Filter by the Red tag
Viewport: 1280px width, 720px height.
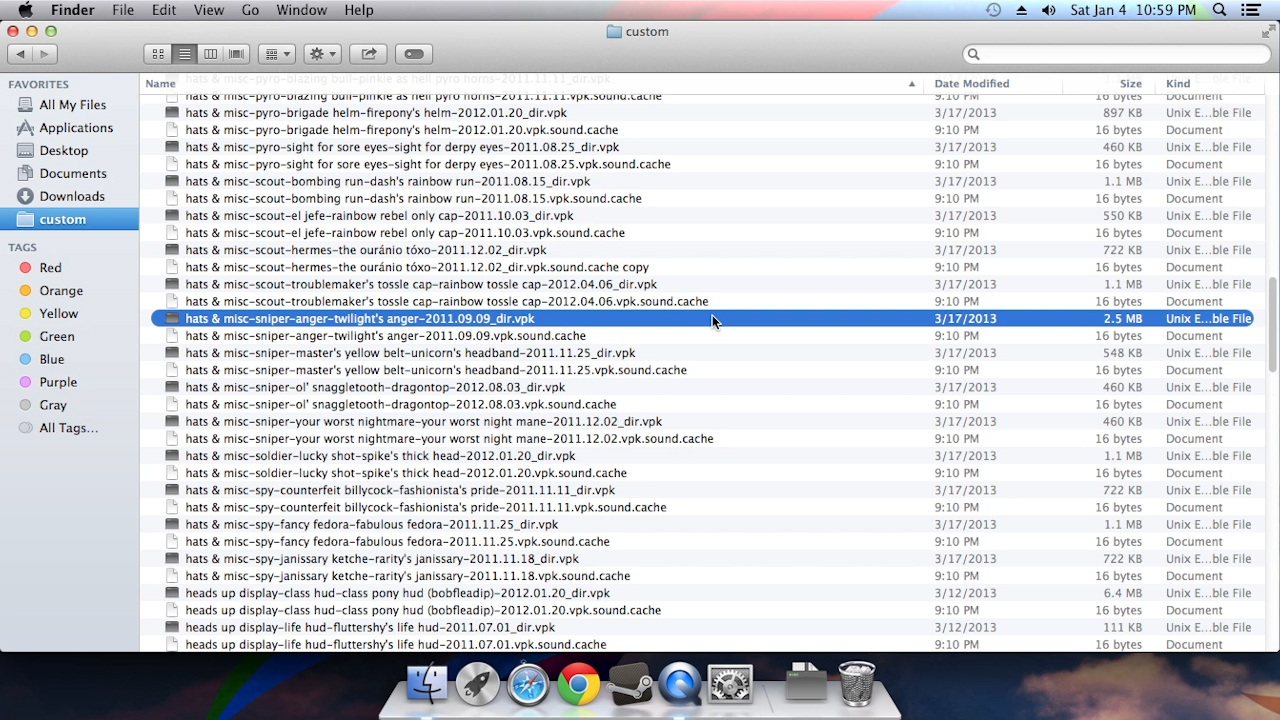50,268
